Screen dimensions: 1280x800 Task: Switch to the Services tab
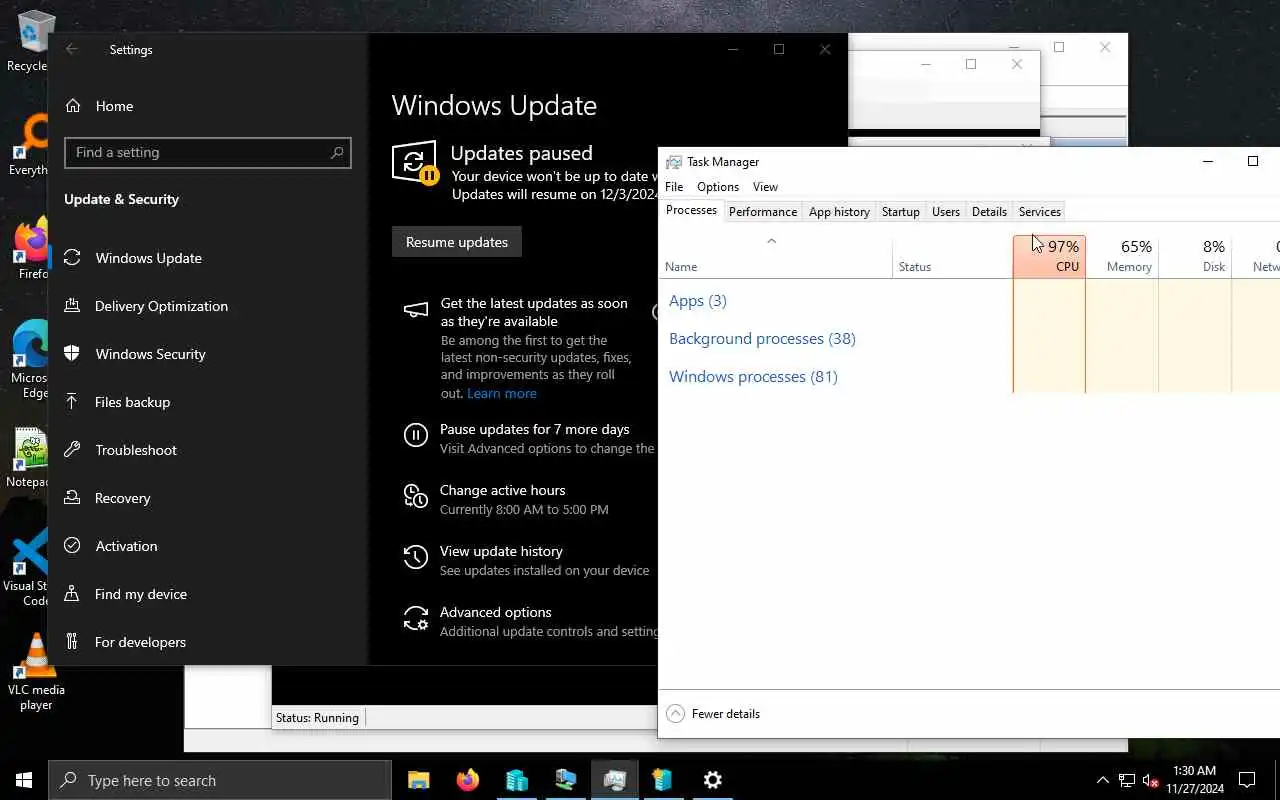1039,212
